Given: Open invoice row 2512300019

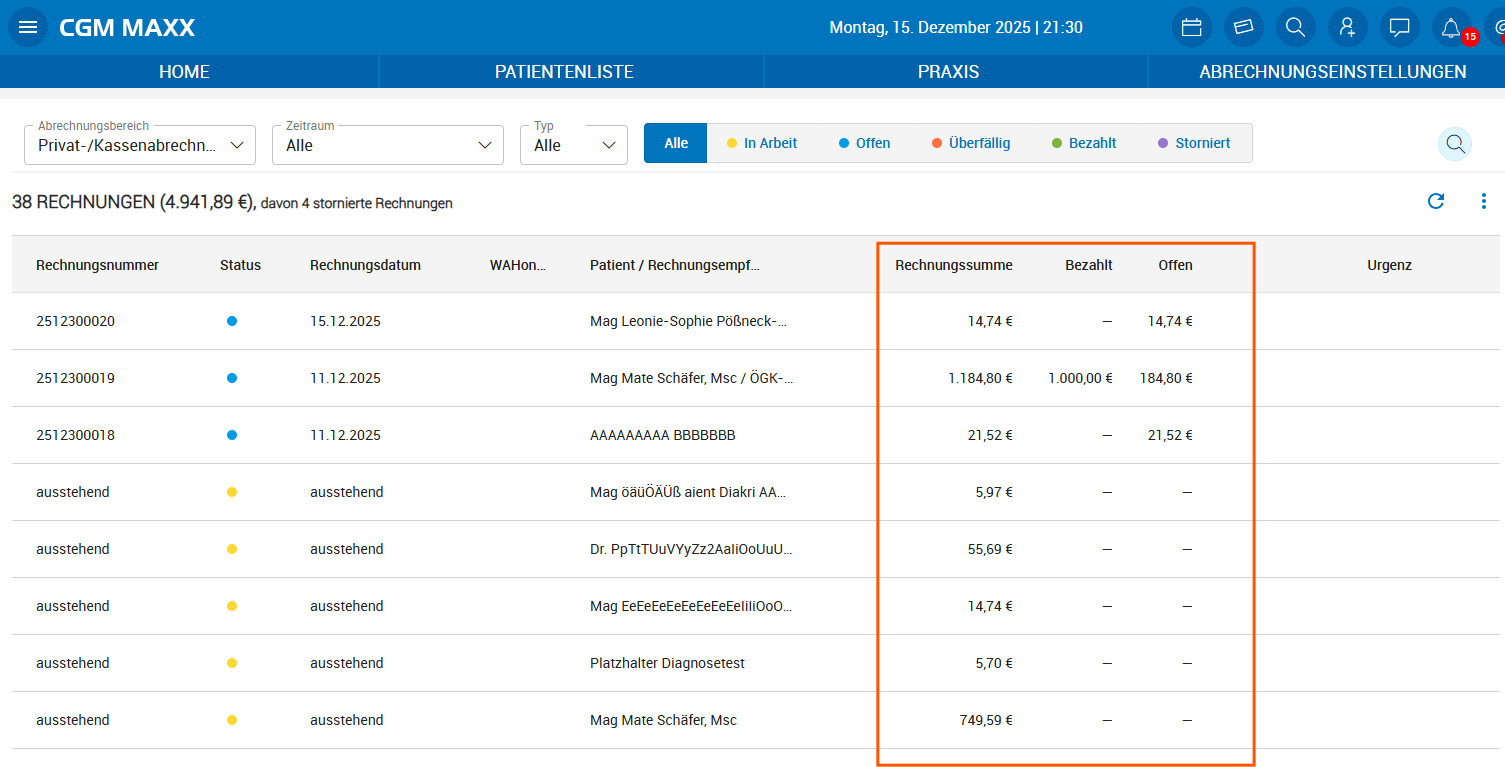Looking at the screenshot, I should pyautogui.click(x=75, y=378).
